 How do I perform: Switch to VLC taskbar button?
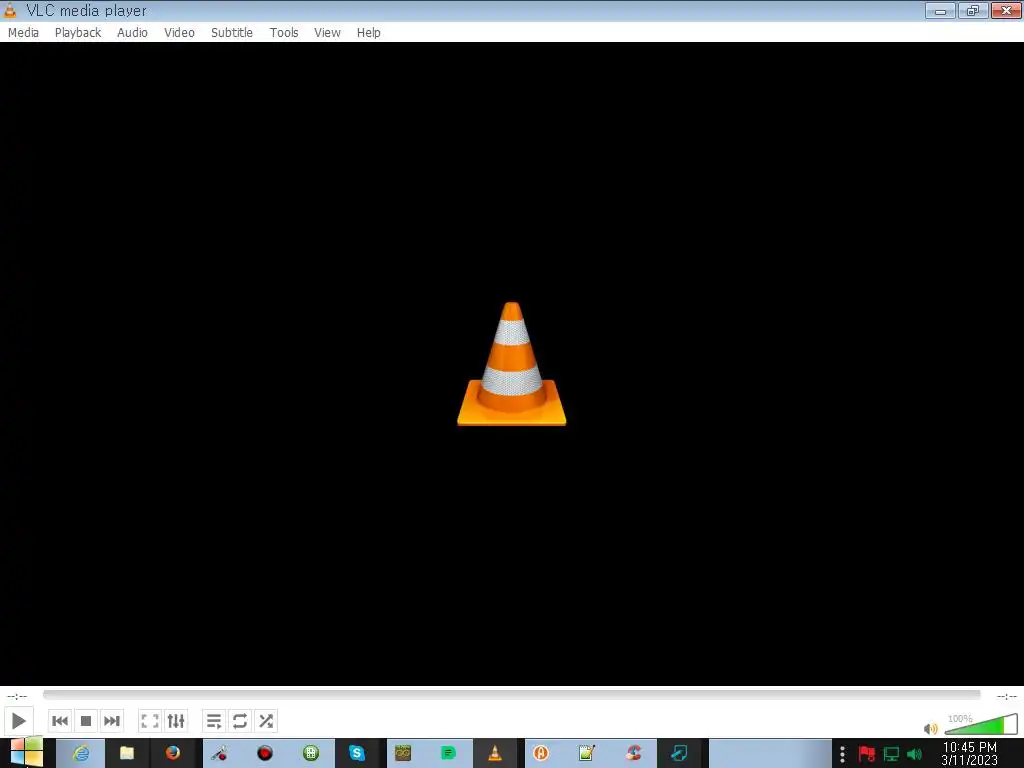coord(495,753)
